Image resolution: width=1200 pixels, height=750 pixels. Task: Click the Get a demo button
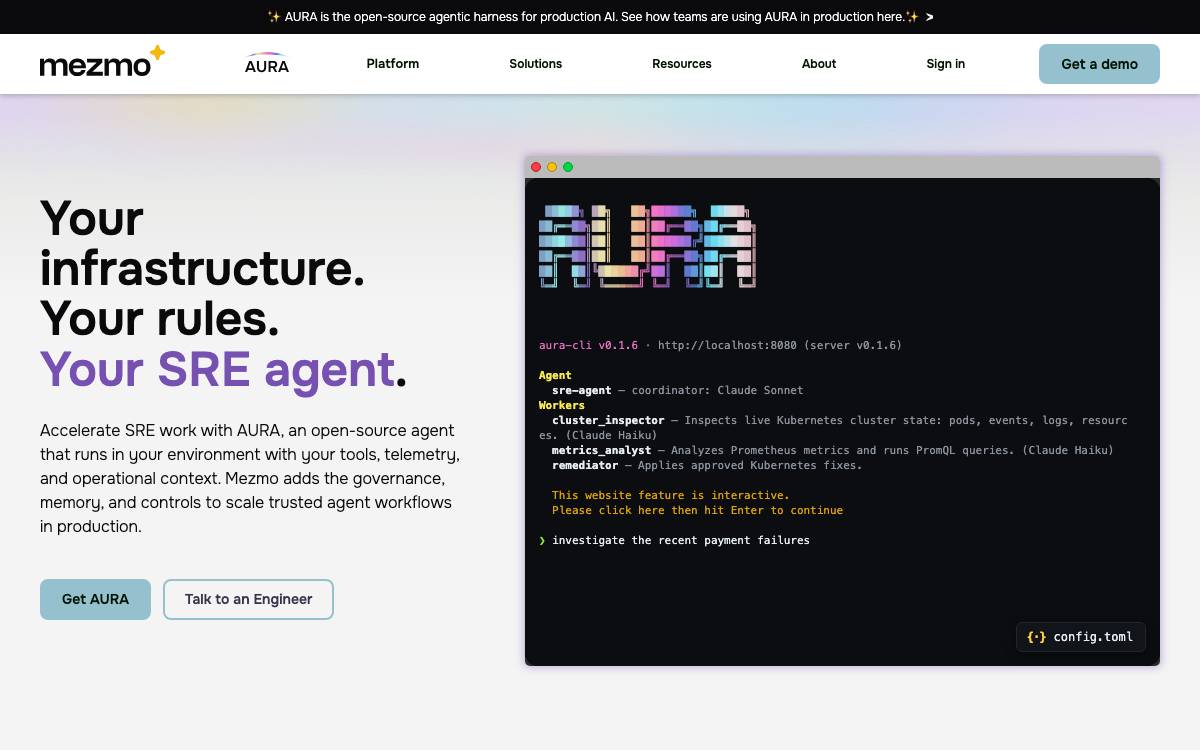click(x=1099, y=64)
